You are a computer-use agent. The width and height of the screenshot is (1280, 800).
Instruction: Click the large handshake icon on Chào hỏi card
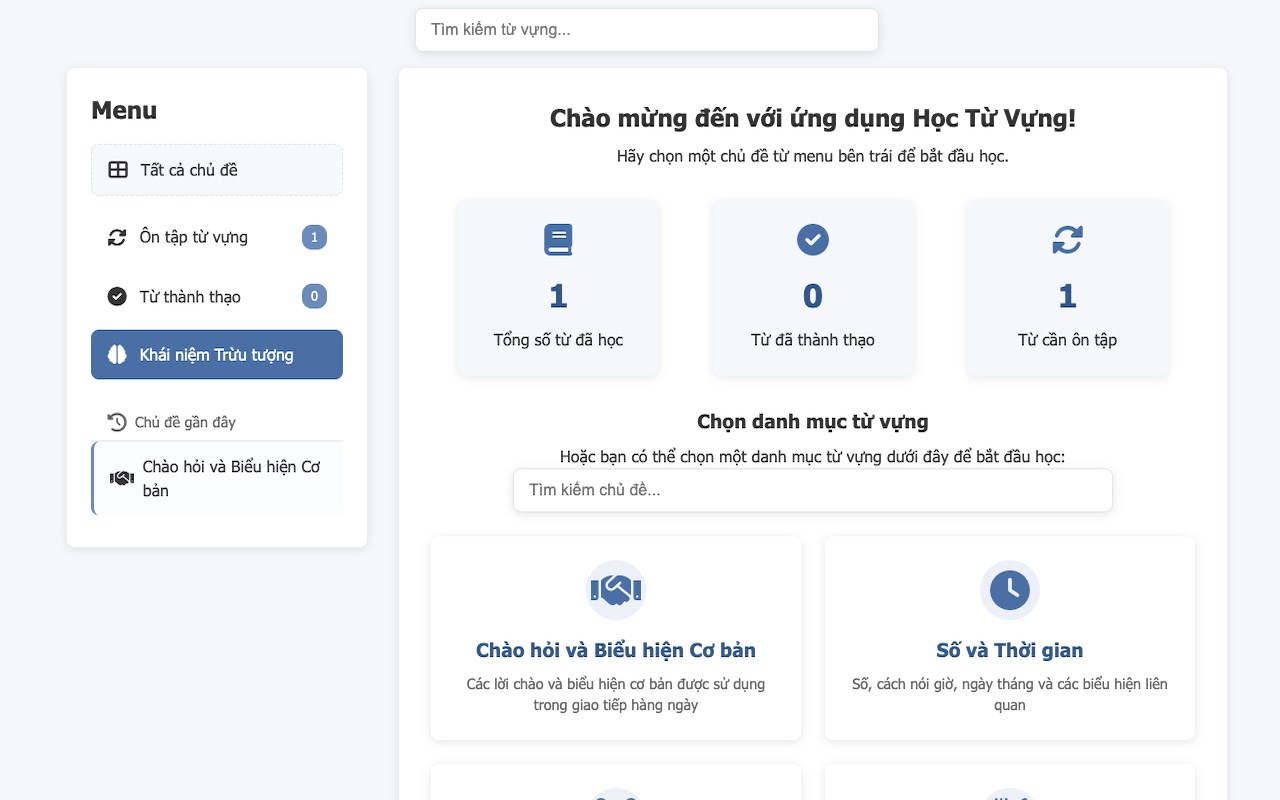point(615,590)
